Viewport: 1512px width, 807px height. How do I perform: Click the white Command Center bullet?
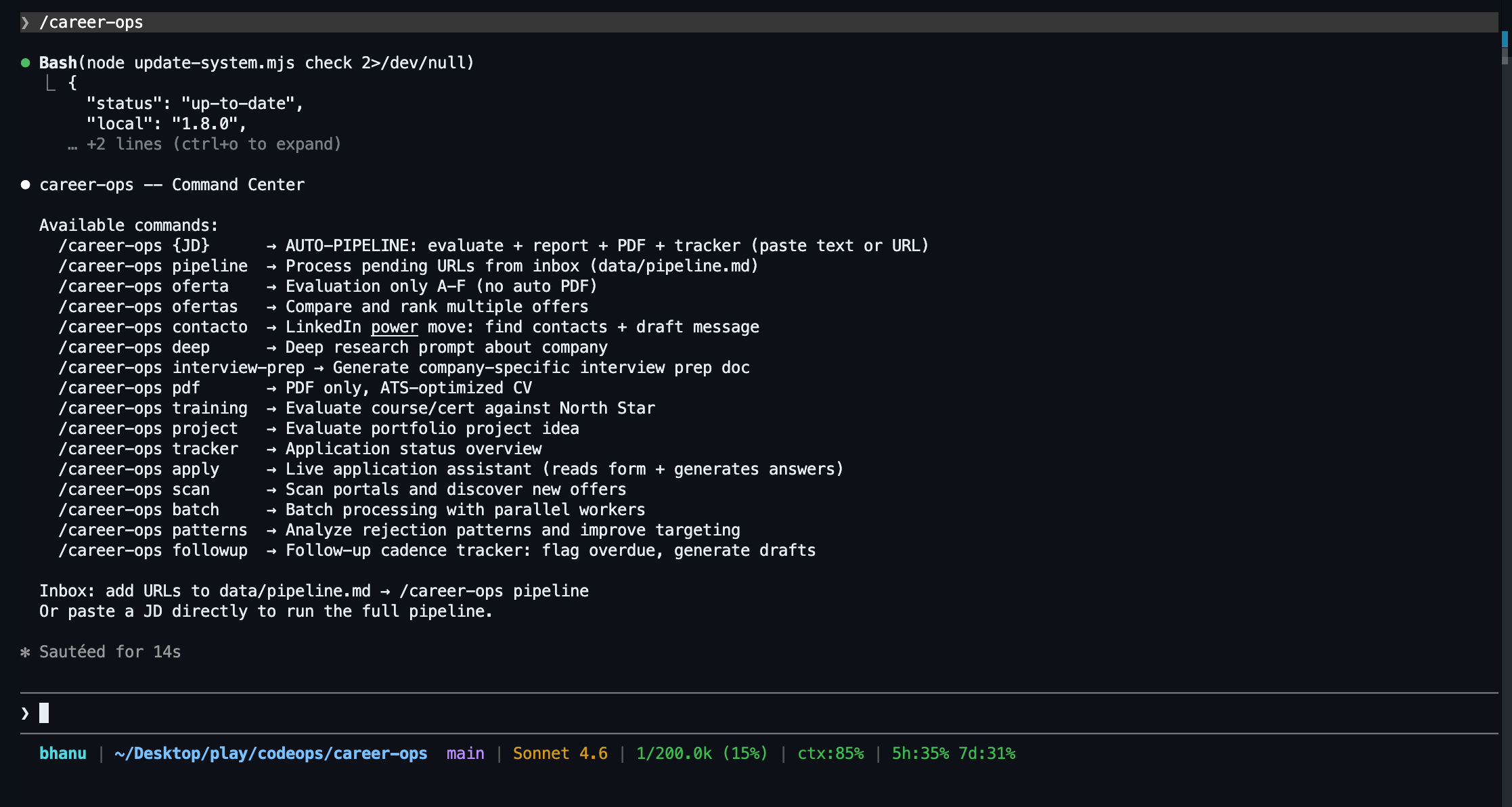click(x=26, y=185)
